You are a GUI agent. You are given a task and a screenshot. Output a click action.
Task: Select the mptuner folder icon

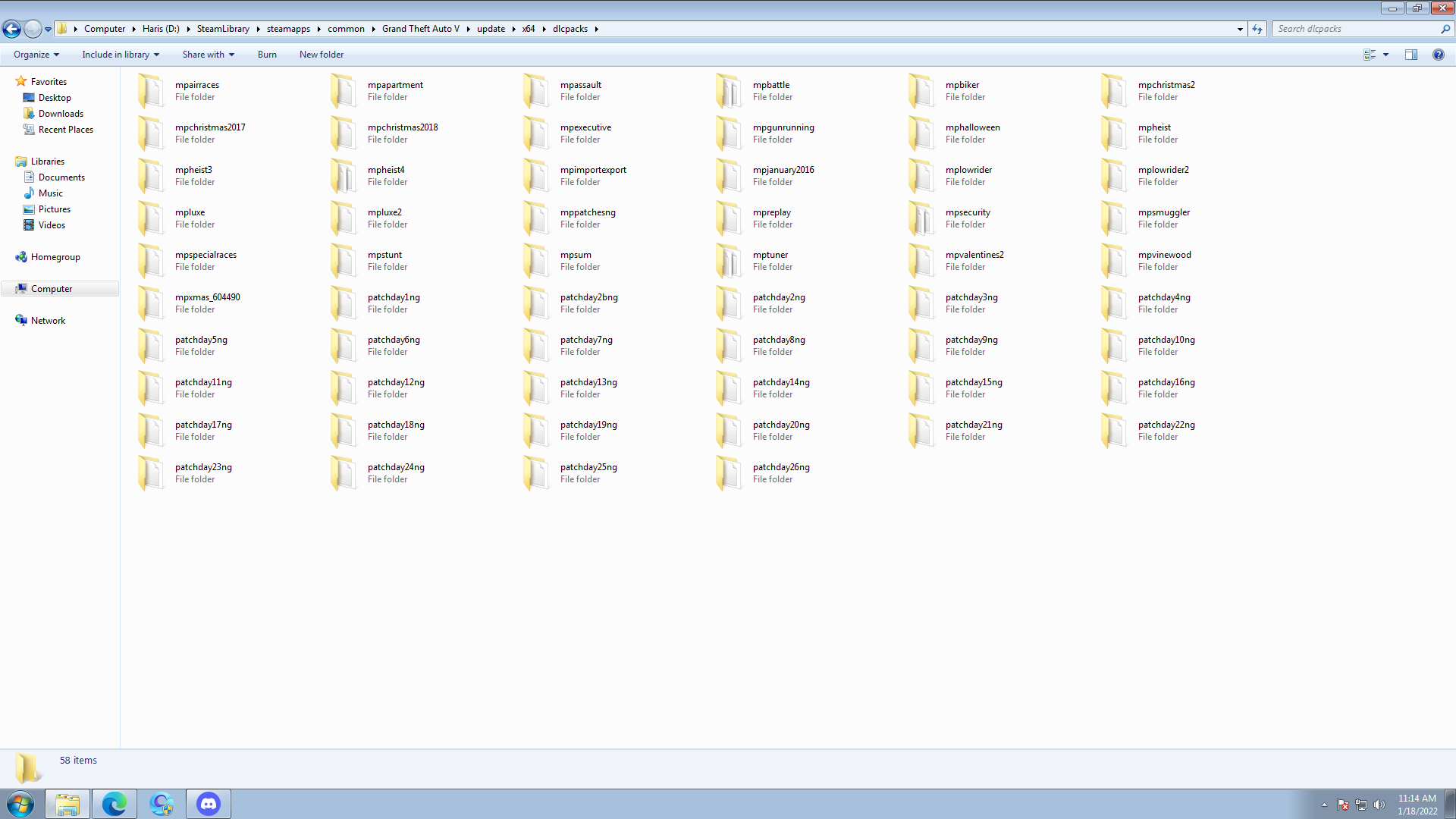coord(729,261)
